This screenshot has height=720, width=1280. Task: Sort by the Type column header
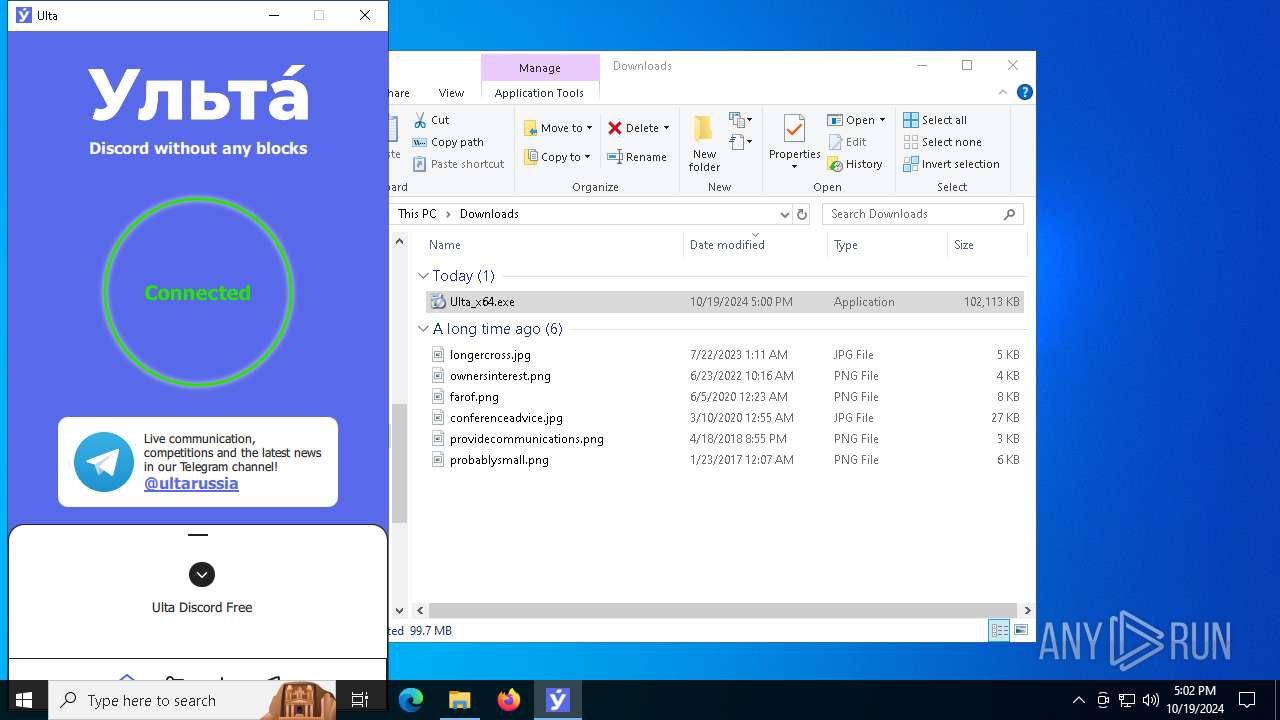tap(887, 245)
